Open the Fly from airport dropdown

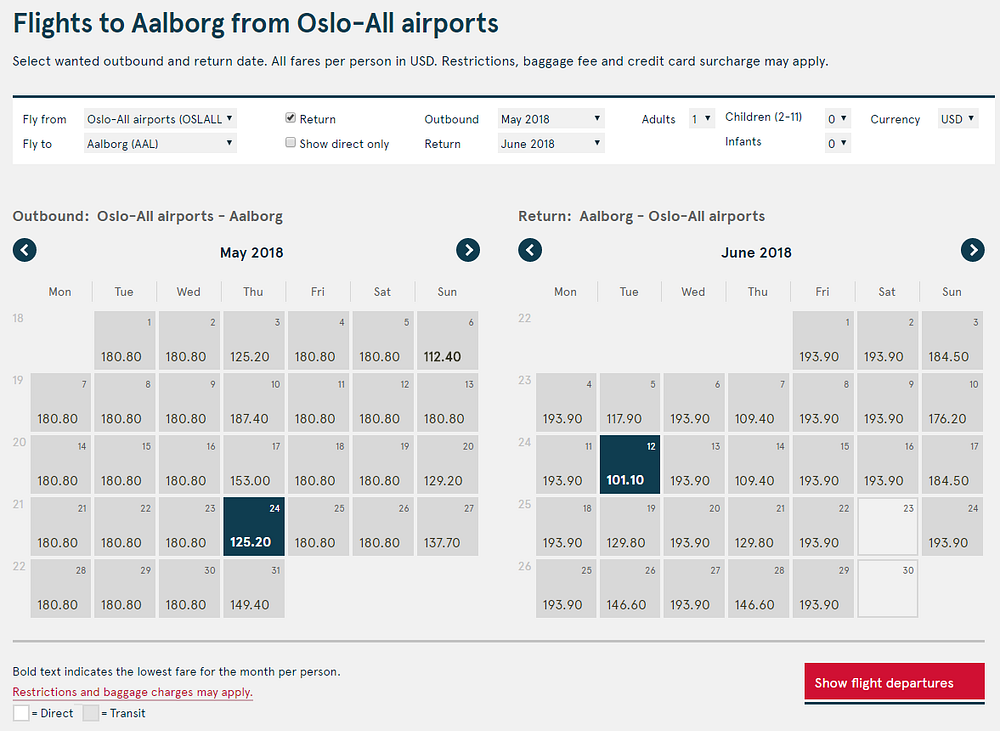coord(160,119)
